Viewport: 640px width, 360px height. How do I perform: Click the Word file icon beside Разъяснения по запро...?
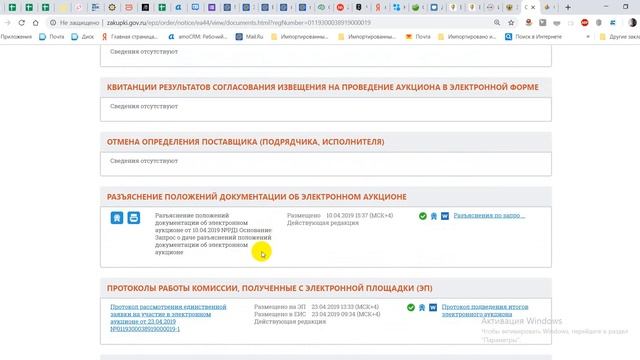(x=444, y=216)
